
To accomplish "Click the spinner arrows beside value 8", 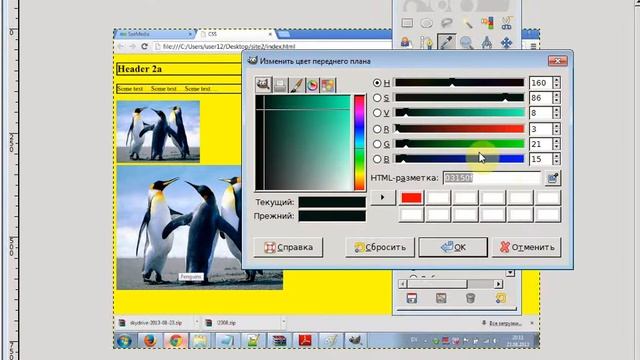I will tap(557, 113).
